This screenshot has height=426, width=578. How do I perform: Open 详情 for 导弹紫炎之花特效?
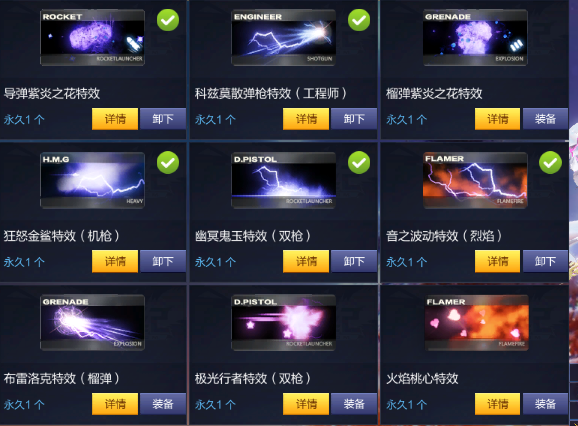(115, 119)
